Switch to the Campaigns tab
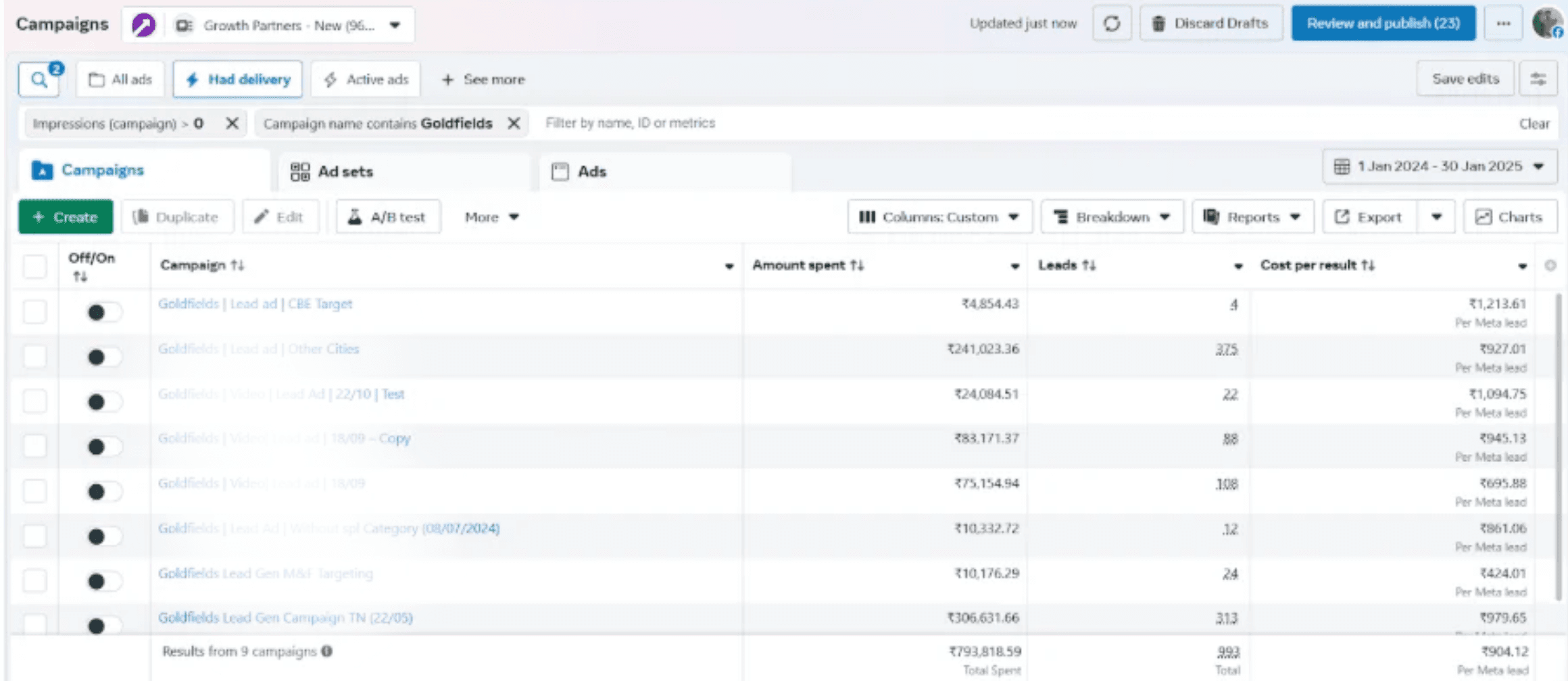Image resolution: width=1568 pixels, height=681 pixels. [x=144, y=170]
